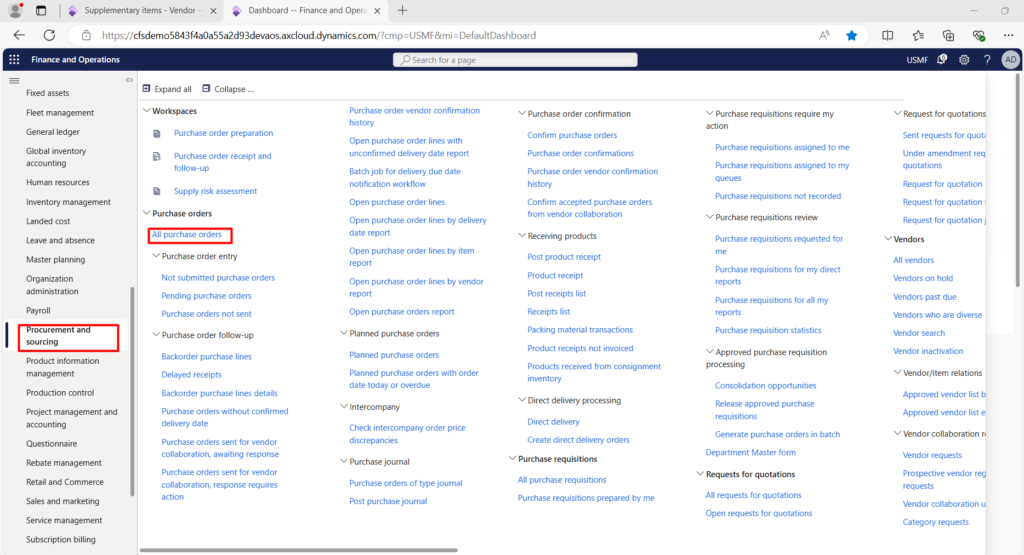1024x555 pixels.
Task: Click the Supply risk assessment workspace icon
Action: (157, 191)
